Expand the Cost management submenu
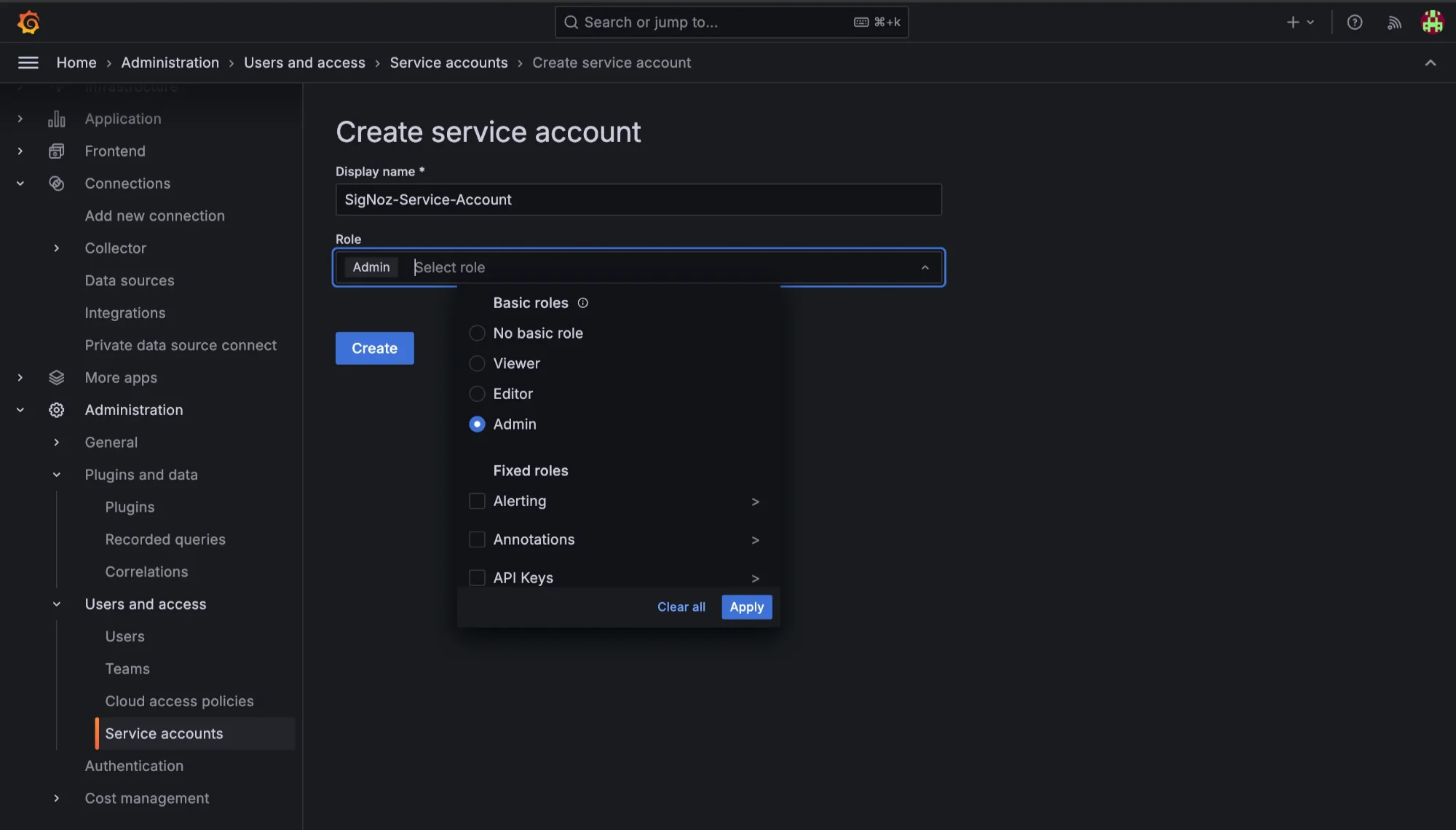 coord(57,799)
